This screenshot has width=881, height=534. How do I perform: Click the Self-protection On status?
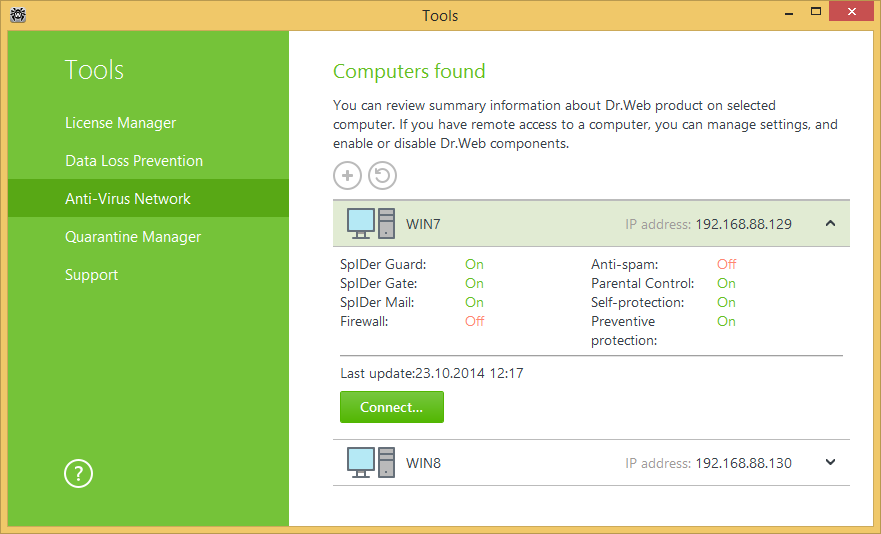point(726,302)
